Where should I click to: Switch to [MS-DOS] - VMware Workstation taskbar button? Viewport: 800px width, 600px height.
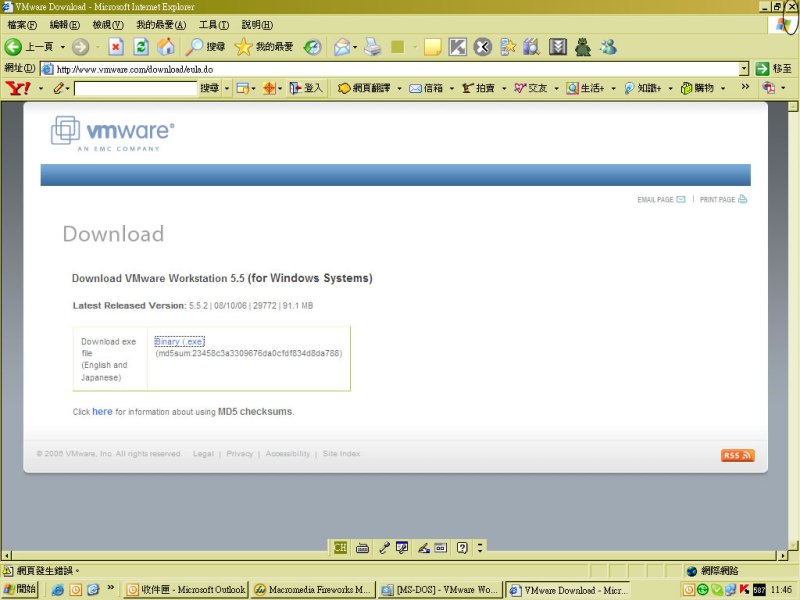(x=440, y=590)
